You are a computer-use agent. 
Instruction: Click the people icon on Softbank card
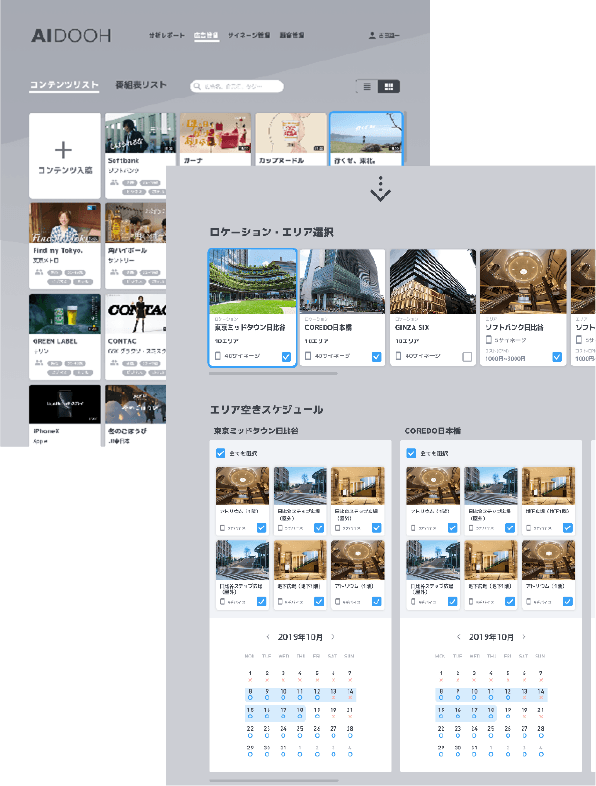point(114,182)
